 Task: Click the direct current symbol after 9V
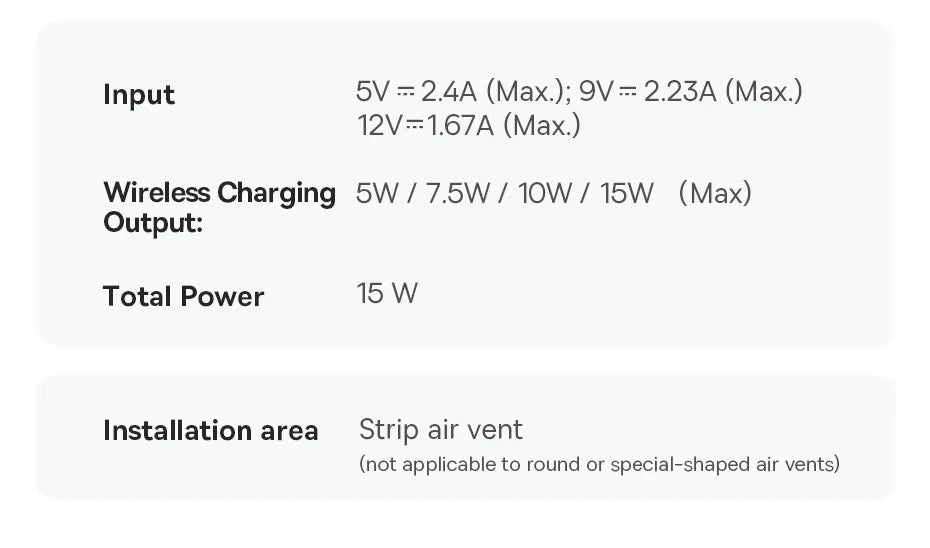click(628, 92)
